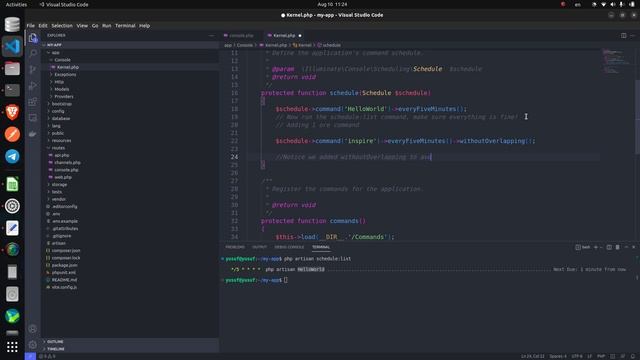Show Applications grid in the dock
The height and width of the screenshot is (360, 640).
pyautogui.click(x=12, y=347)
